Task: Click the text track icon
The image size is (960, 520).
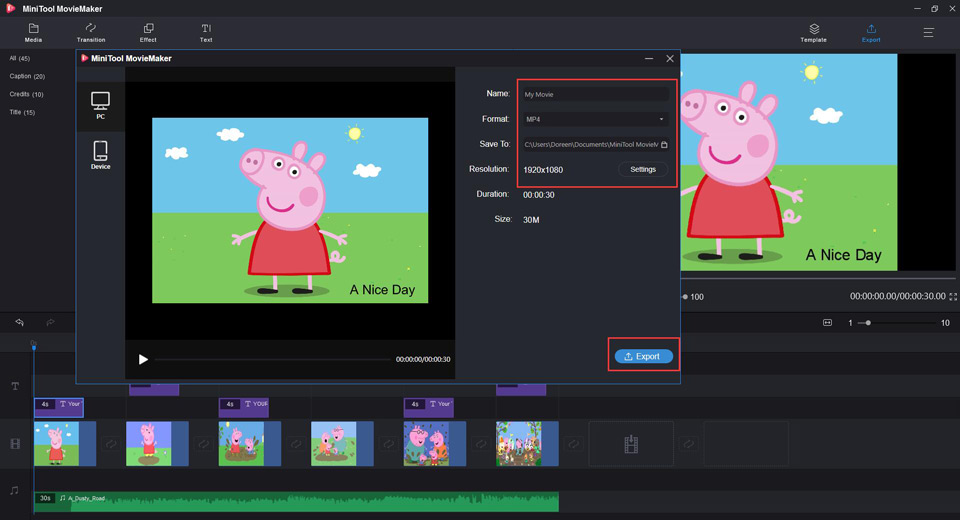Action: pyautogui.click(x=15, y=386)
